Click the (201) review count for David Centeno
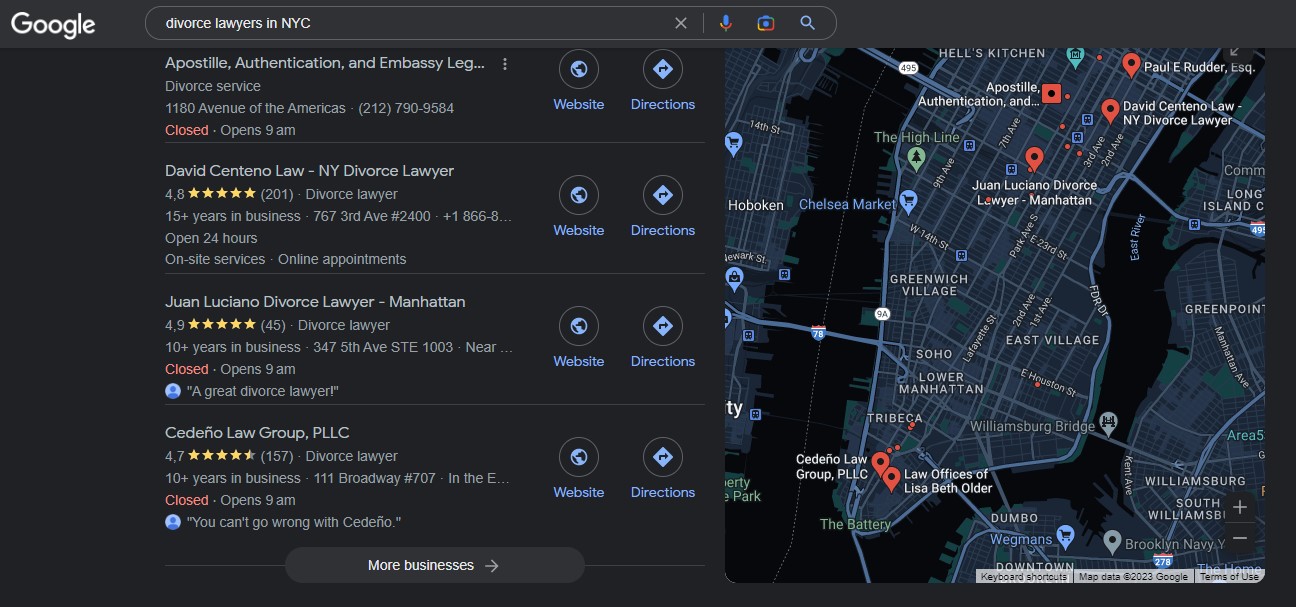The image size is (1296, 607). [277, 194]
